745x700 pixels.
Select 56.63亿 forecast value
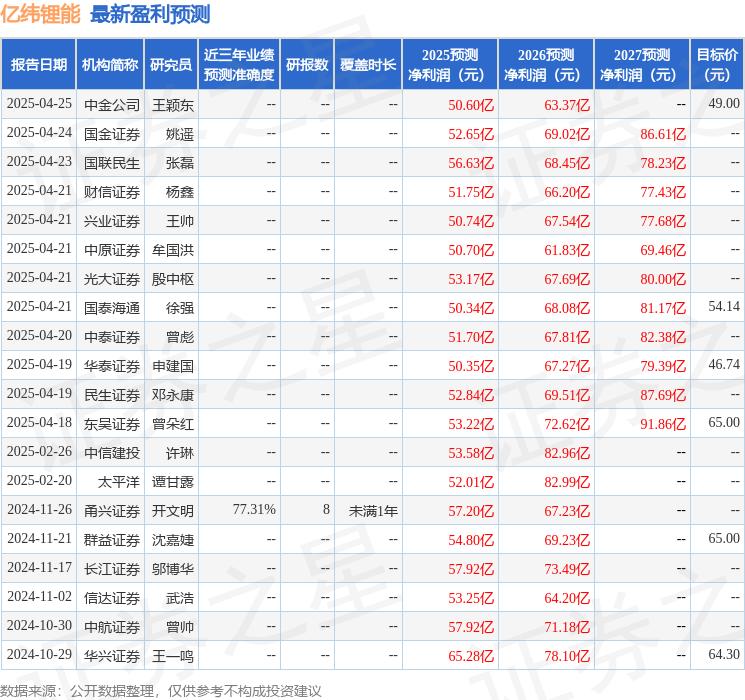(x=471, y=163)
